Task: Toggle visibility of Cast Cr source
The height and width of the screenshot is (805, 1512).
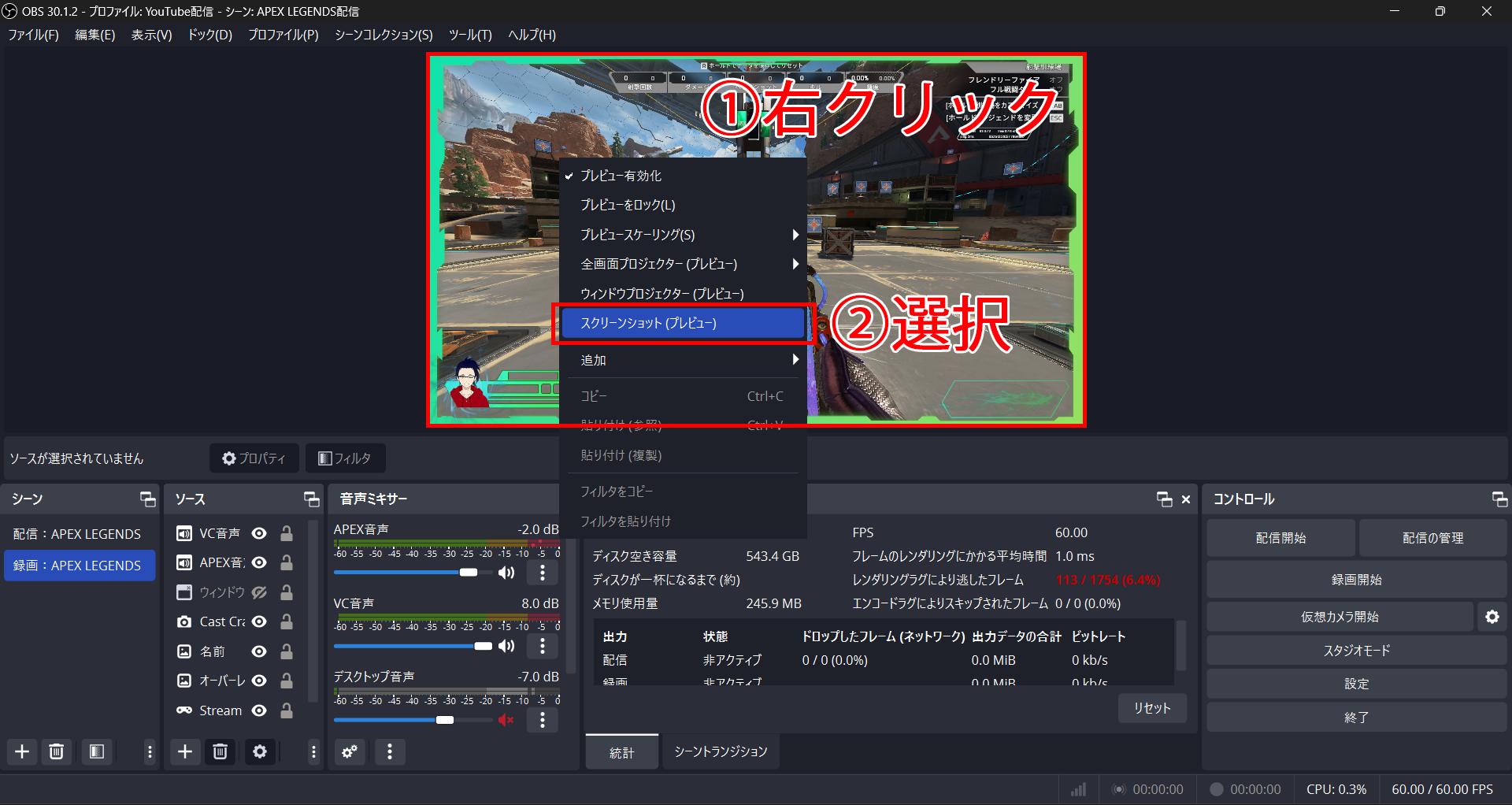Action: pos(259,621)
